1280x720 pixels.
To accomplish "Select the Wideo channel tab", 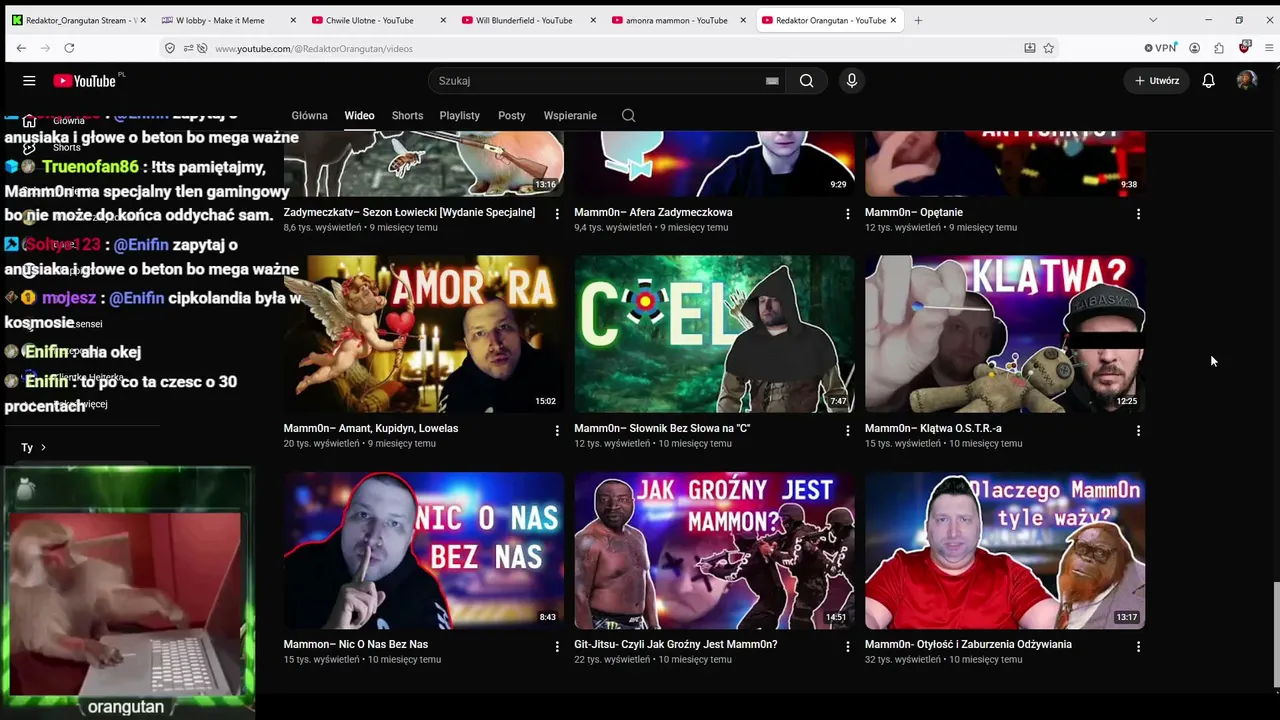I will (x=359, y=115).
